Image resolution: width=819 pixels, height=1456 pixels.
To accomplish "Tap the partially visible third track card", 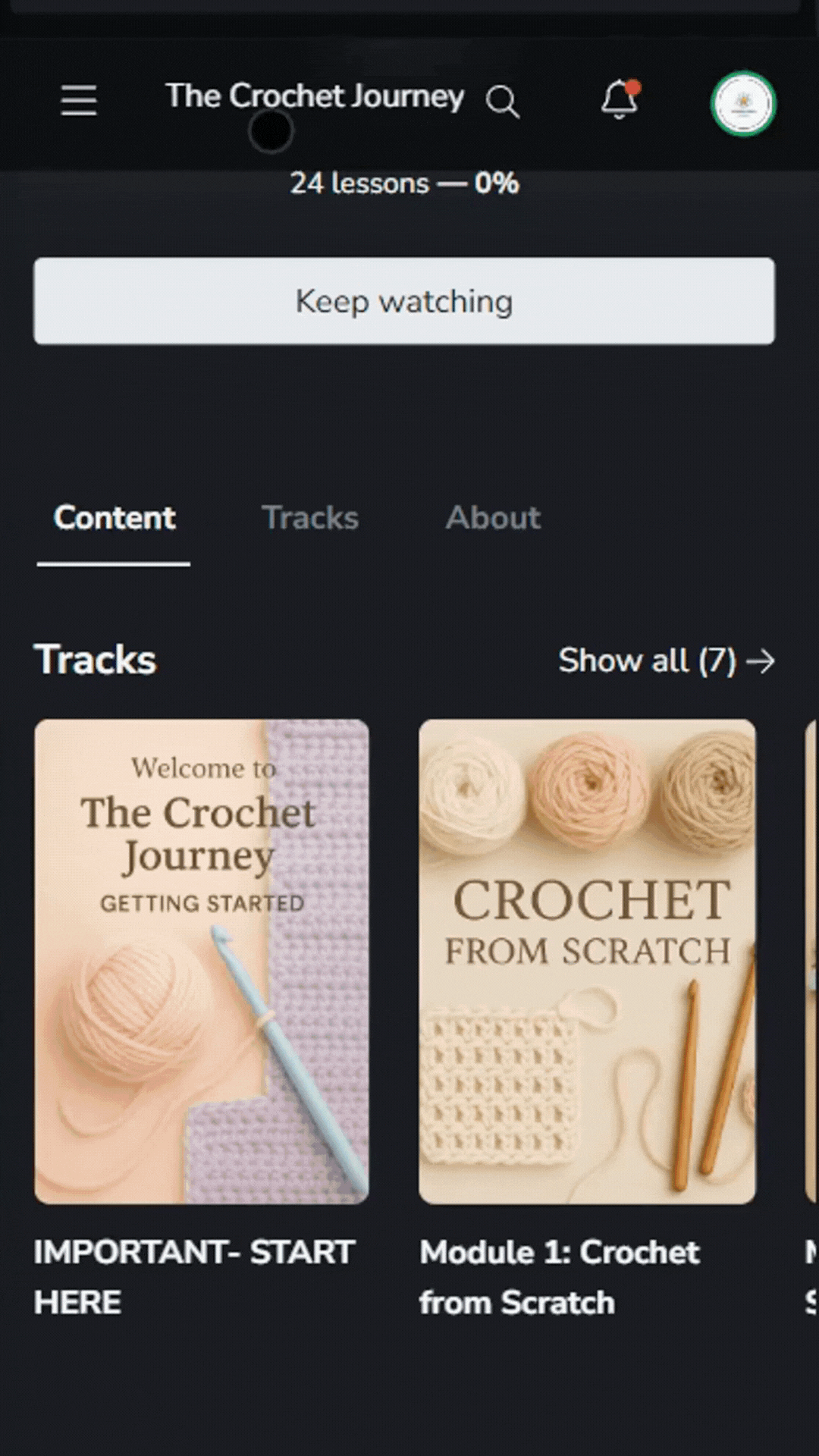I will (x=811, y=962).
